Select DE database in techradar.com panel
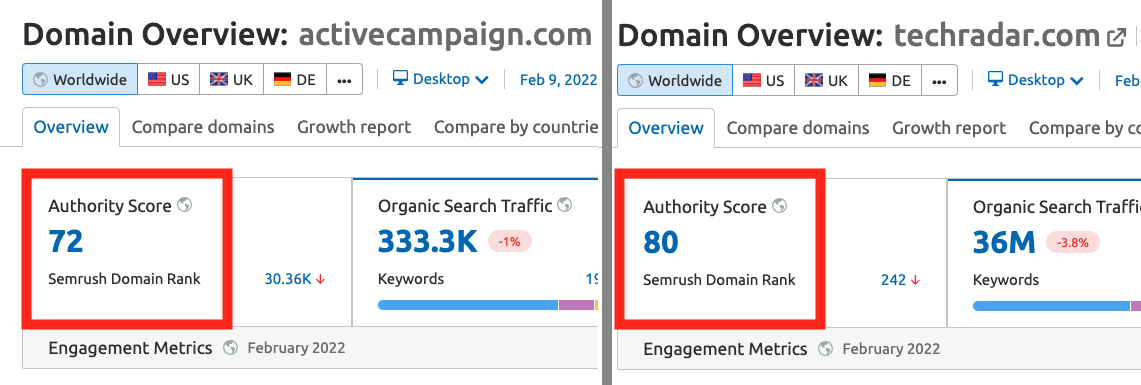Screen dimensions: 1141x385 tap(890, 80)
